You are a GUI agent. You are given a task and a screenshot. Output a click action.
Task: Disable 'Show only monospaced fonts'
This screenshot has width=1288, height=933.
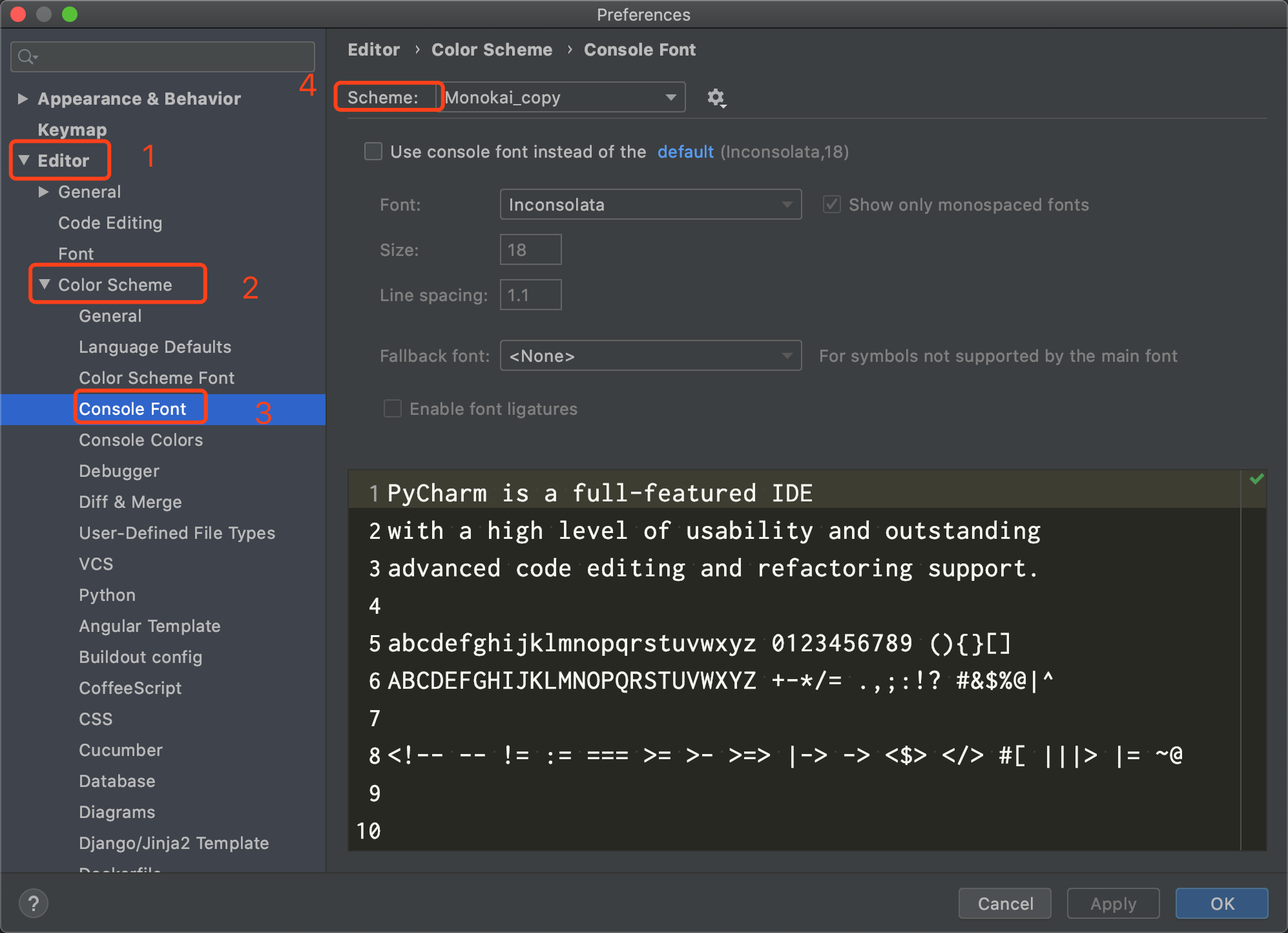coord(831,204)
